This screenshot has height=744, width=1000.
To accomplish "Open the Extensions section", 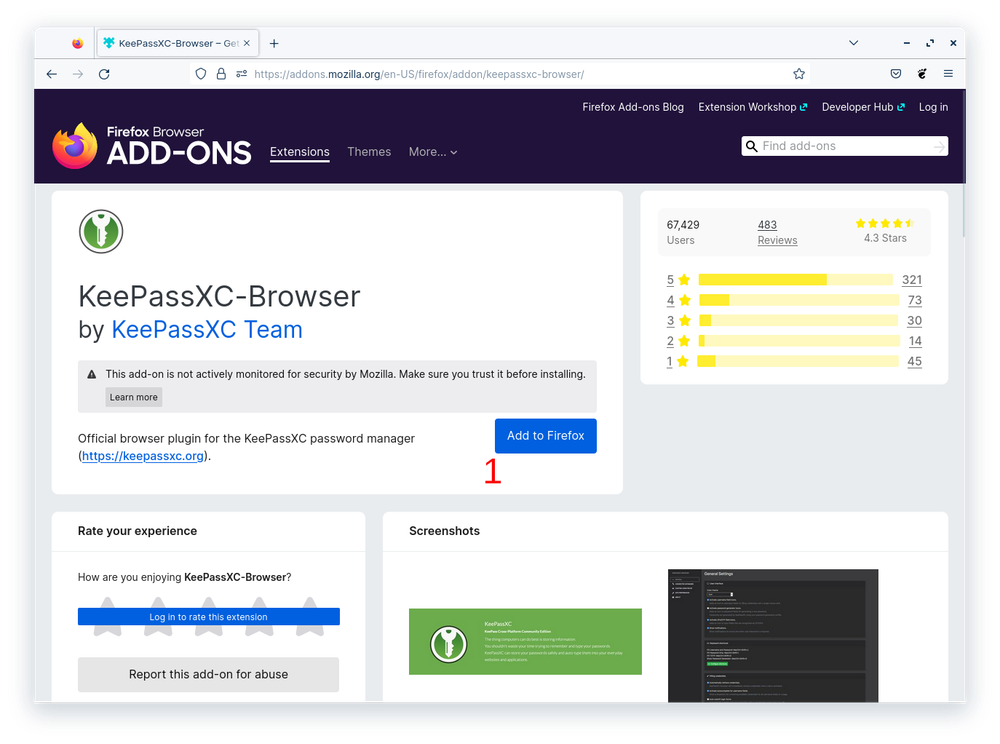I will coord(299,152).
